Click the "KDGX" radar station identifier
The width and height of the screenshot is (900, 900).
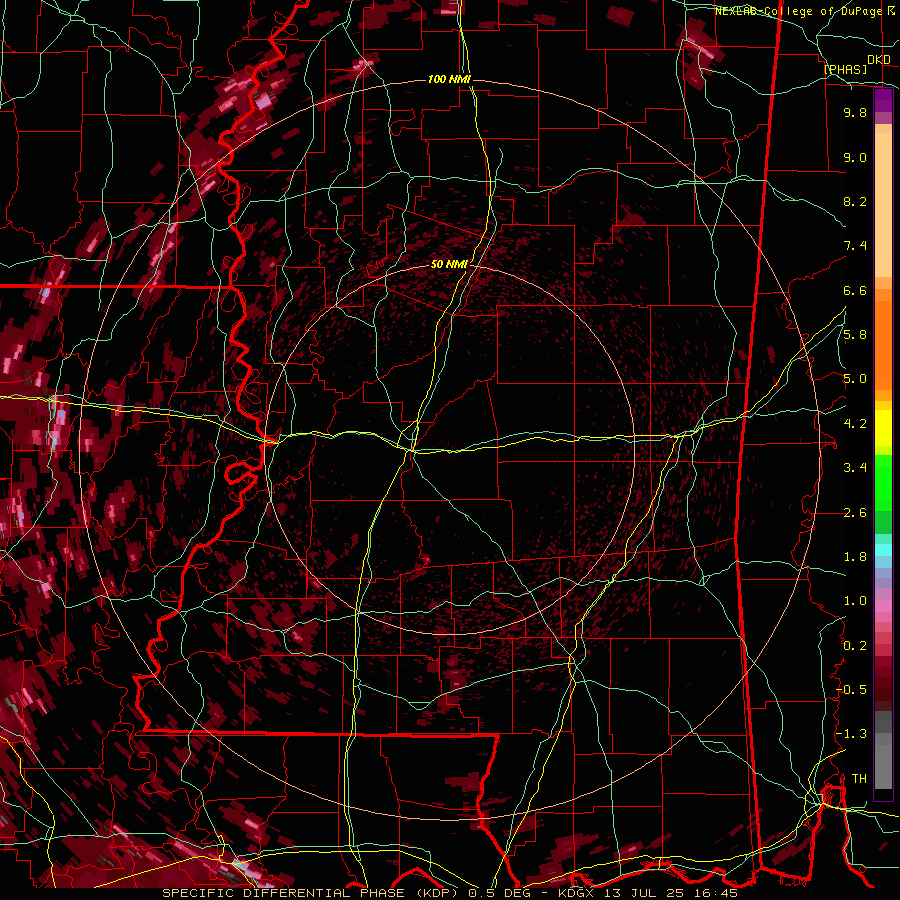[x=576, y=893]
